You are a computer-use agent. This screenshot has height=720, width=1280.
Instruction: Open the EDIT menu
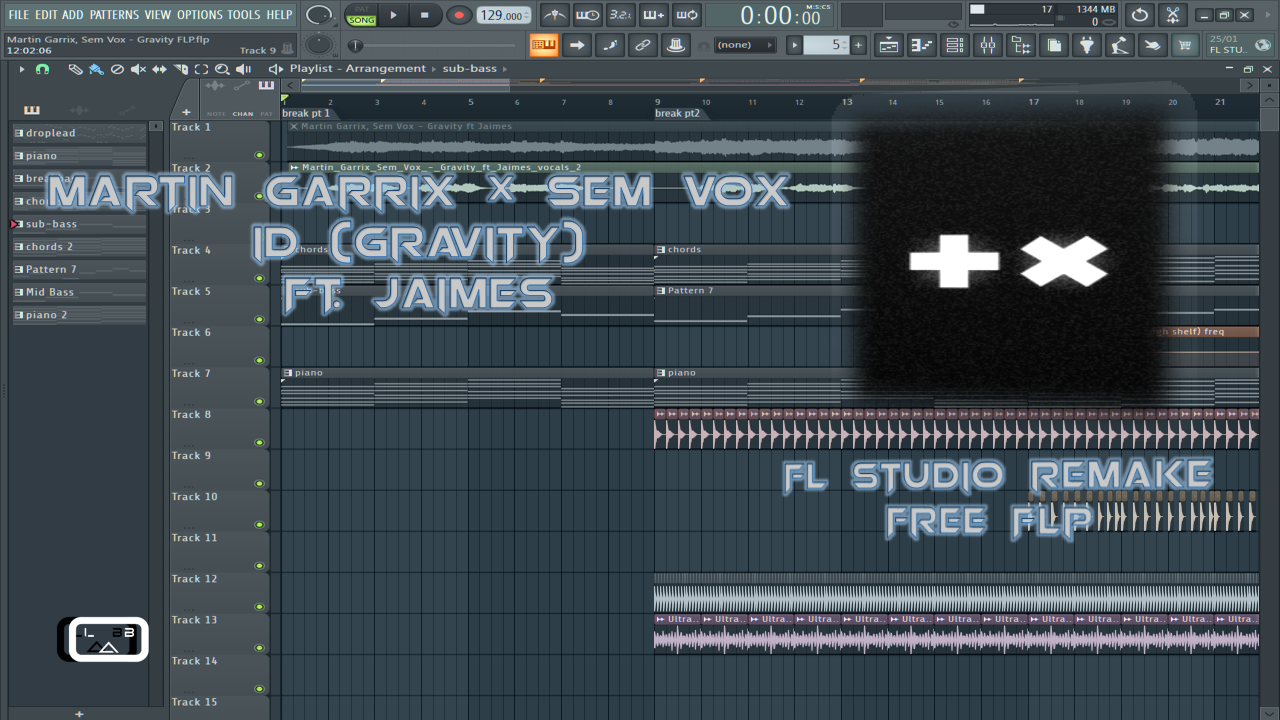[x=46, y=15]
